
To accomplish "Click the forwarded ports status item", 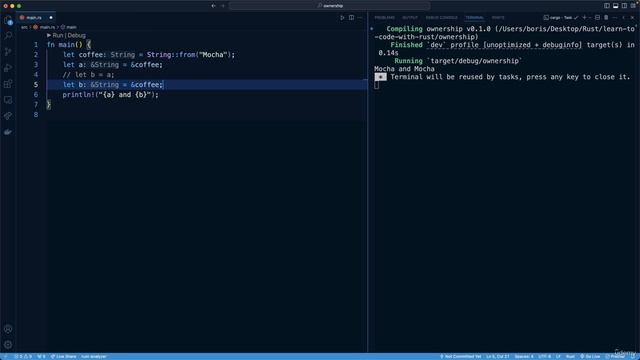I will coord(41,356).
